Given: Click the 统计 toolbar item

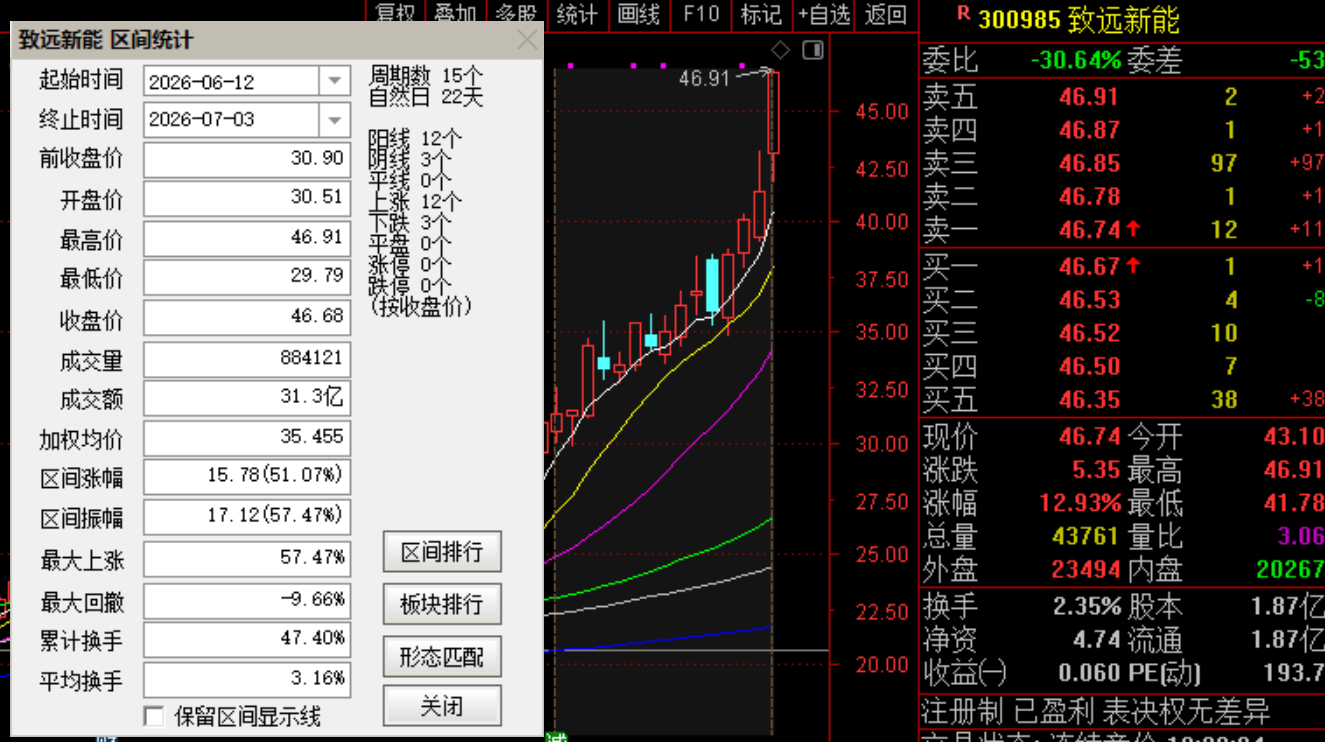Looking at the screenshot, I should pos(577,14).
